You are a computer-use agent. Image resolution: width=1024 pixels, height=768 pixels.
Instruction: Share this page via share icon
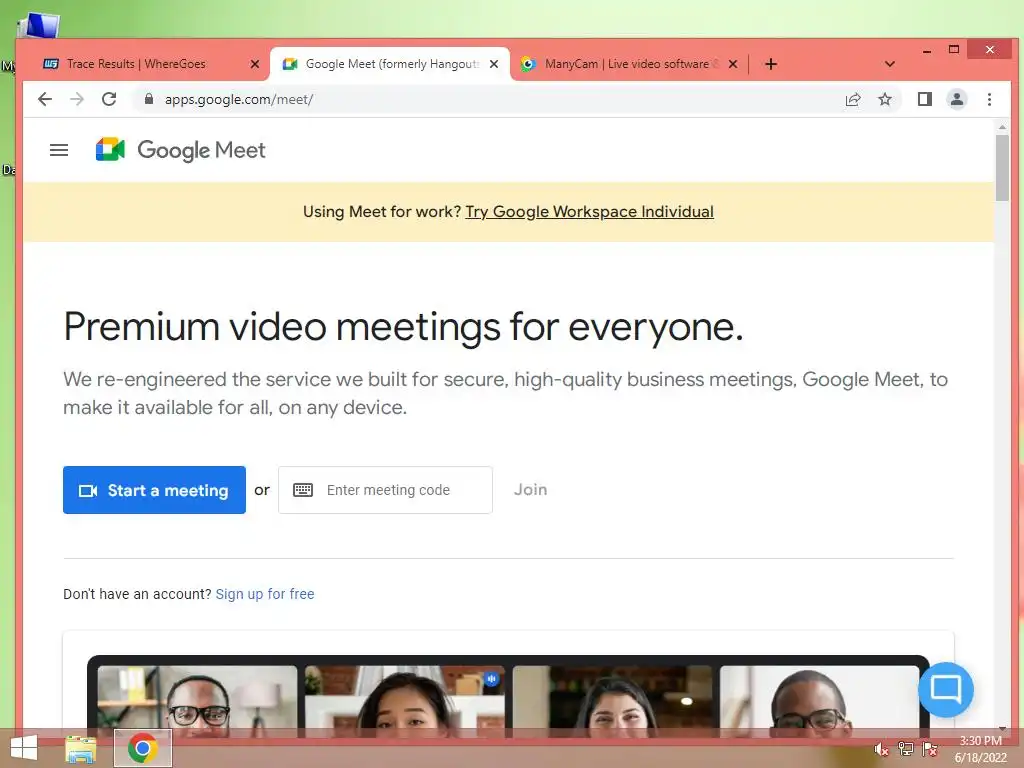(x=853, y=99)
